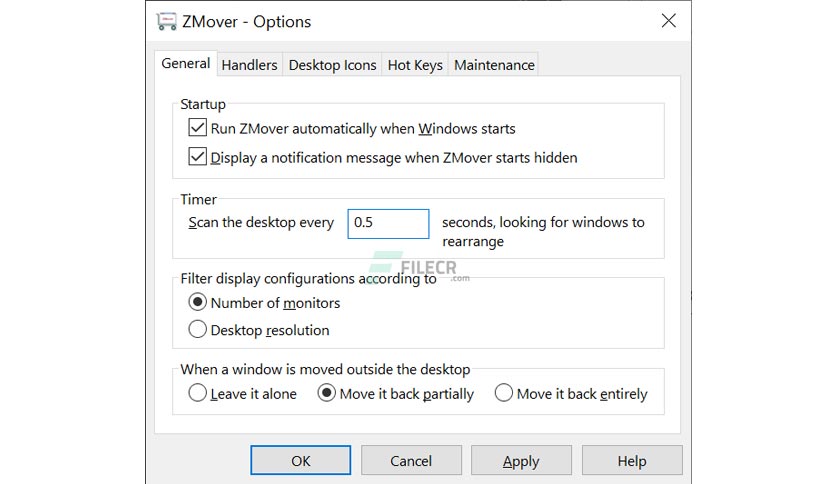This screenshot has width=836, height=484.
Task: Click 'Filter display configurations according to' label
Action: [308, 279]
